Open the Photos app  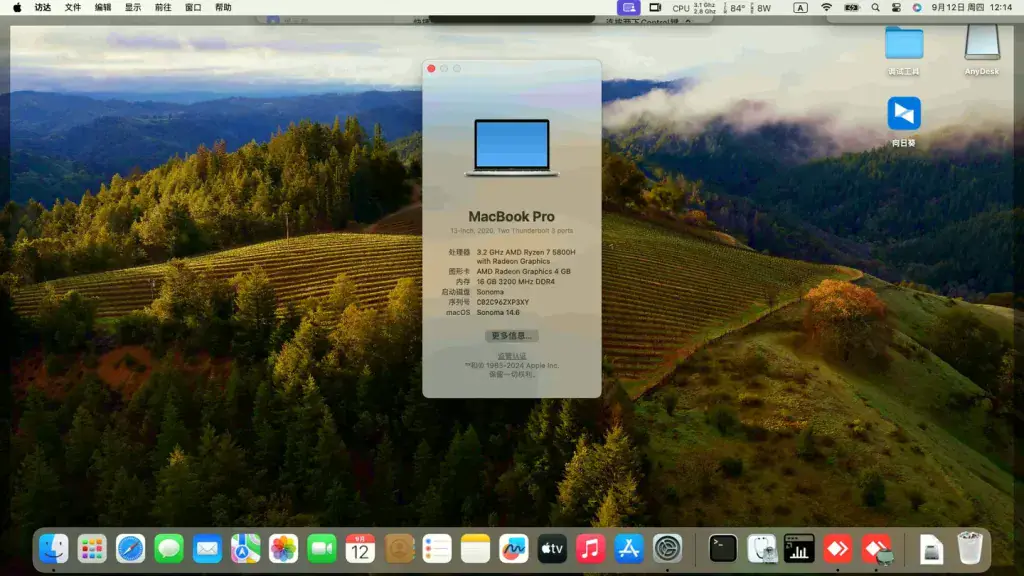coord(283,549)
